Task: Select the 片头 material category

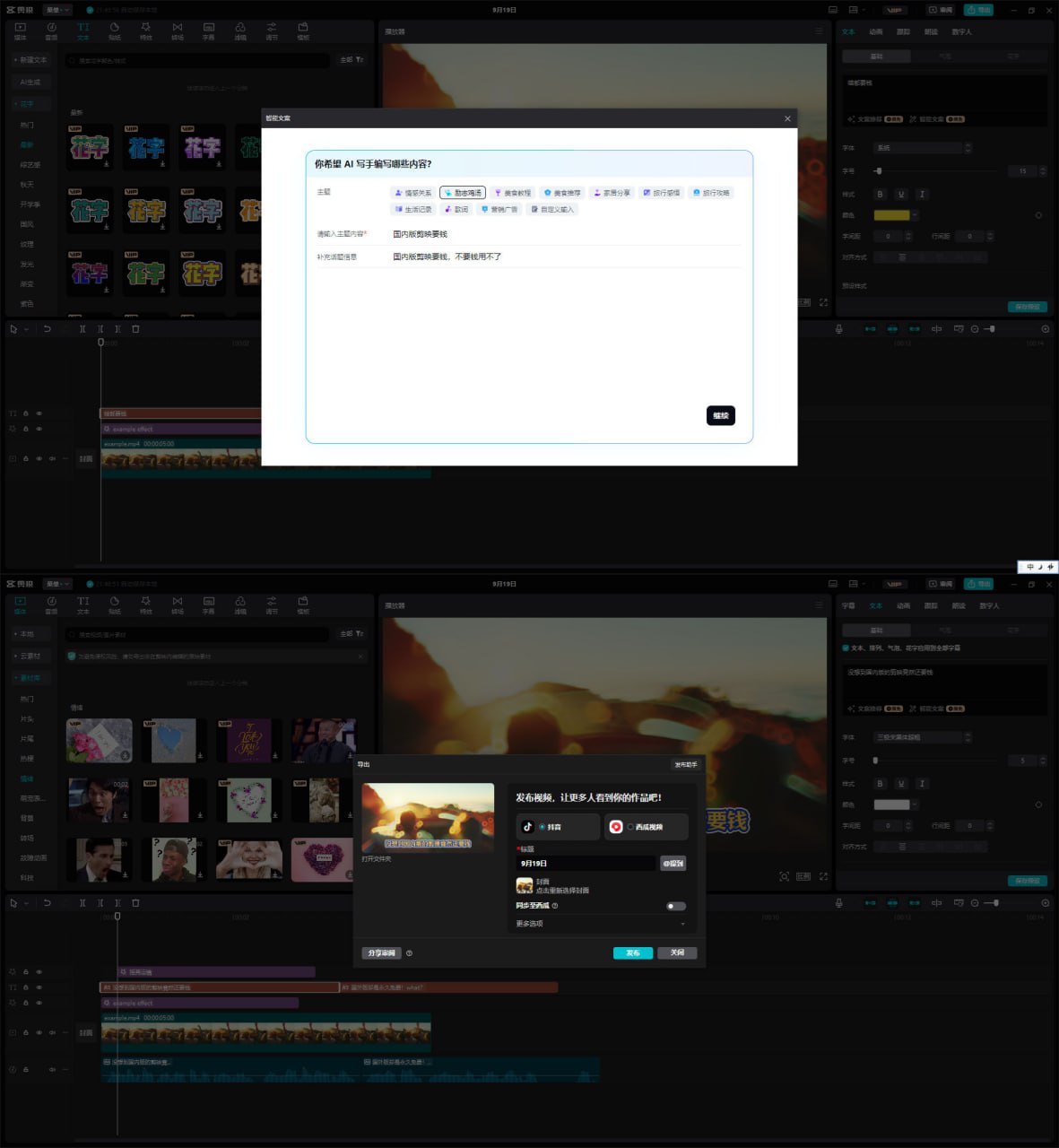Action: (27, 719)
